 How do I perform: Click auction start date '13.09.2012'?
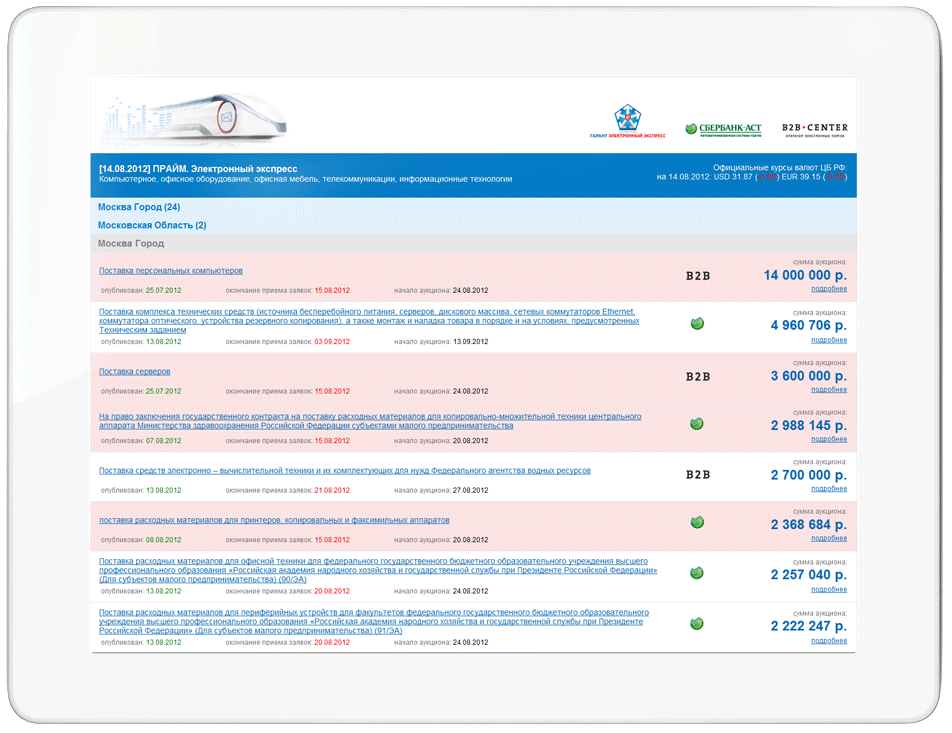471,342
